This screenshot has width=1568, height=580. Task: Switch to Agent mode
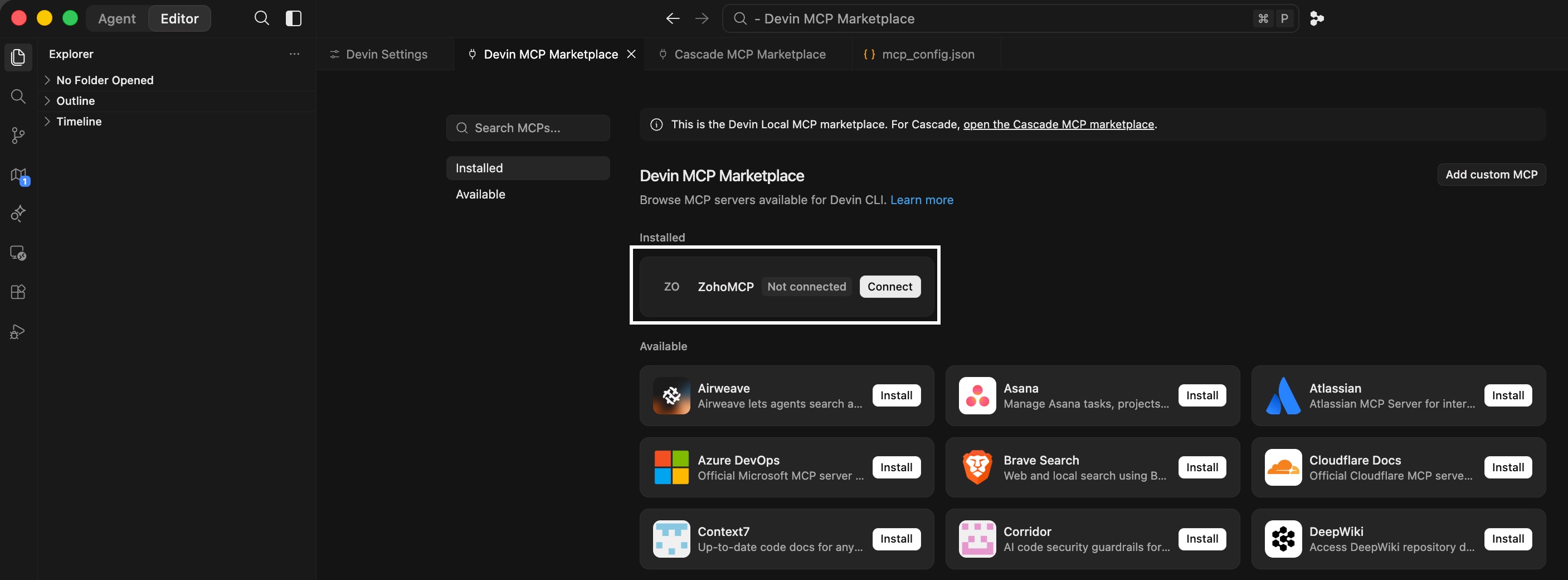pos(117,18)
